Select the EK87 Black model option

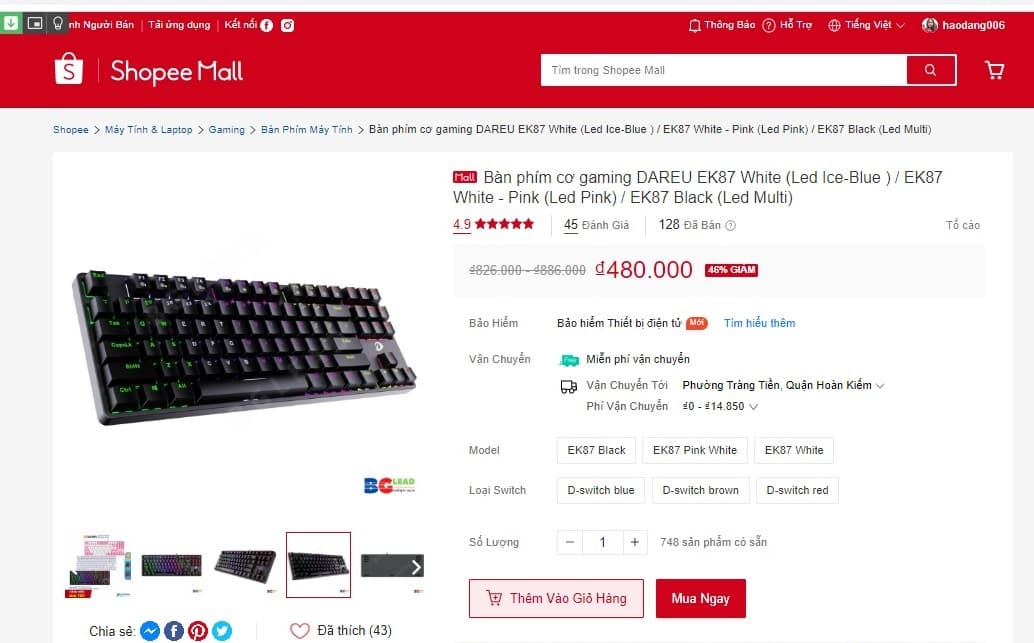click(596, 450)
